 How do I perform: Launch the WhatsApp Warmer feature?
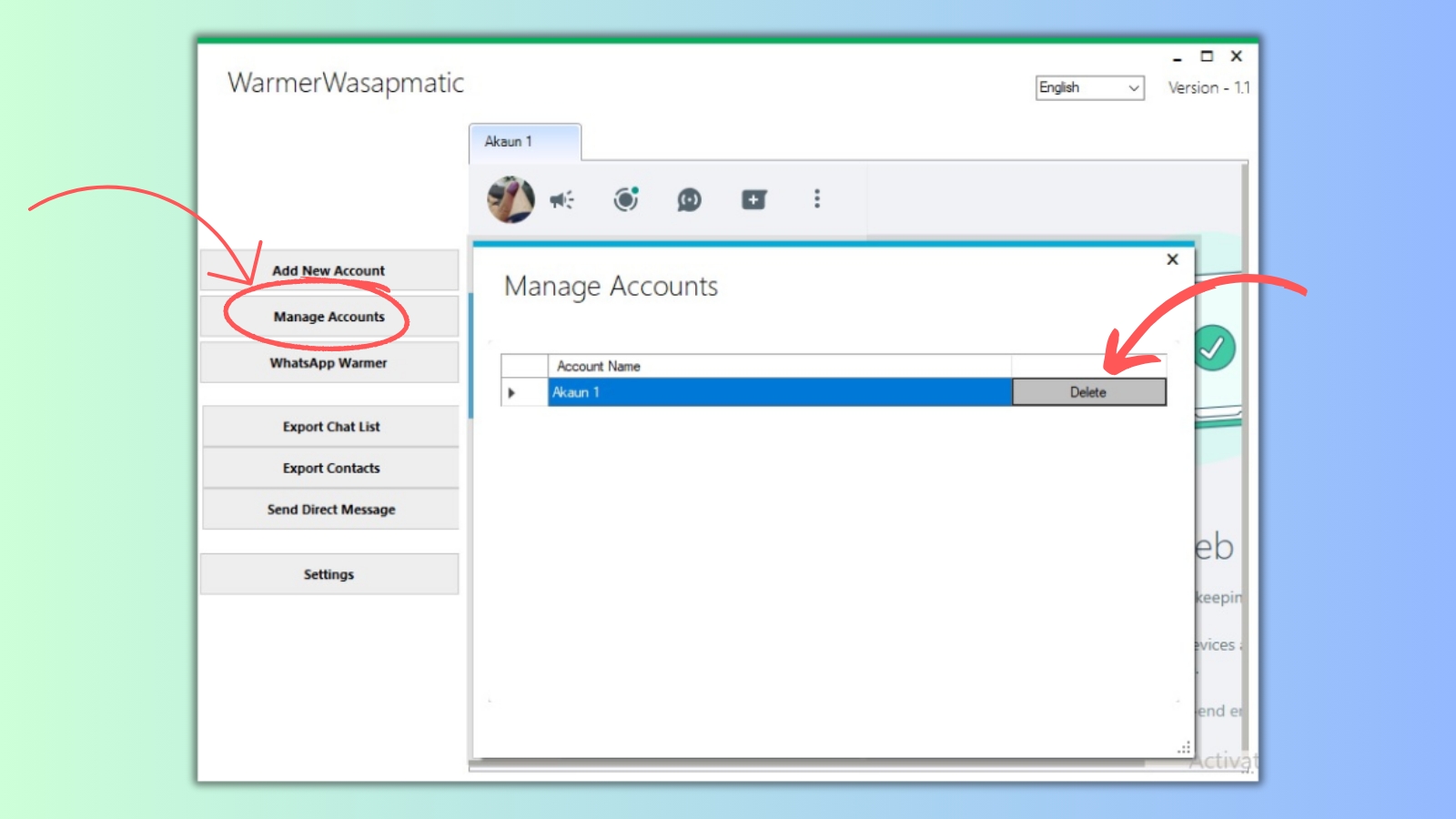[329, 363]
